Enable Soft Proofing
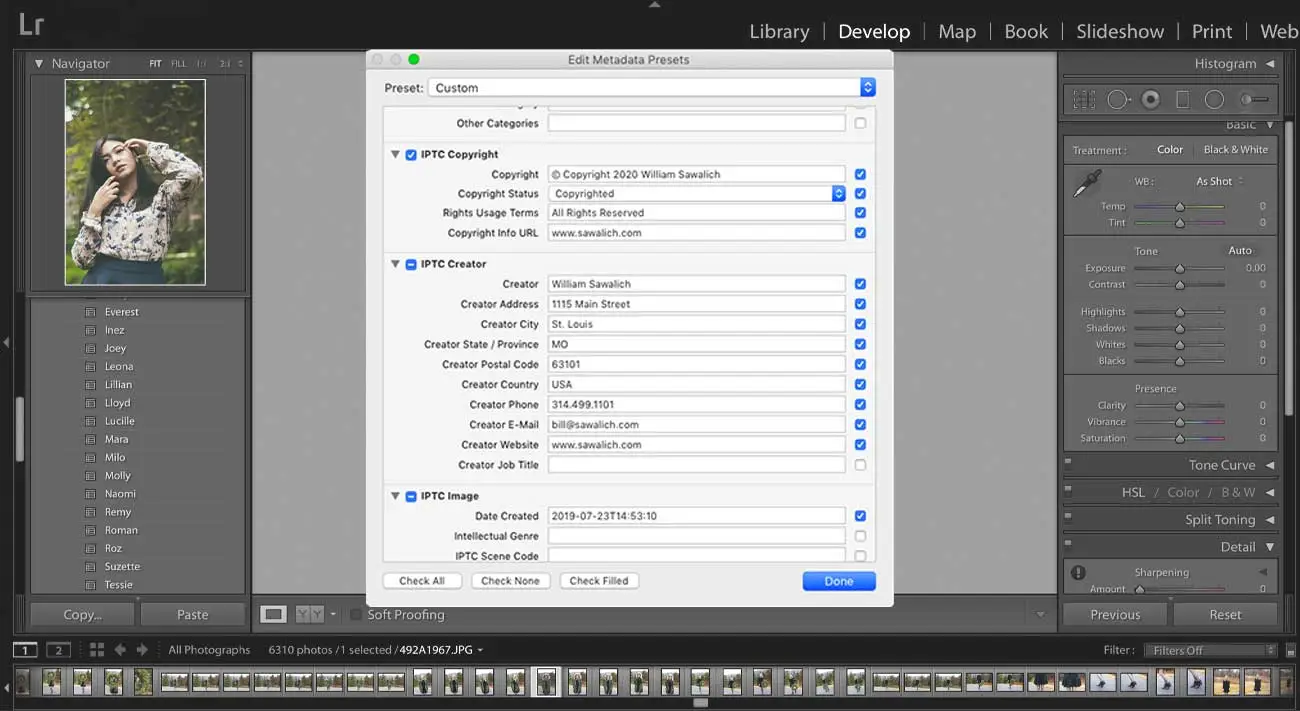1300x711 pixels. [357, 615]
